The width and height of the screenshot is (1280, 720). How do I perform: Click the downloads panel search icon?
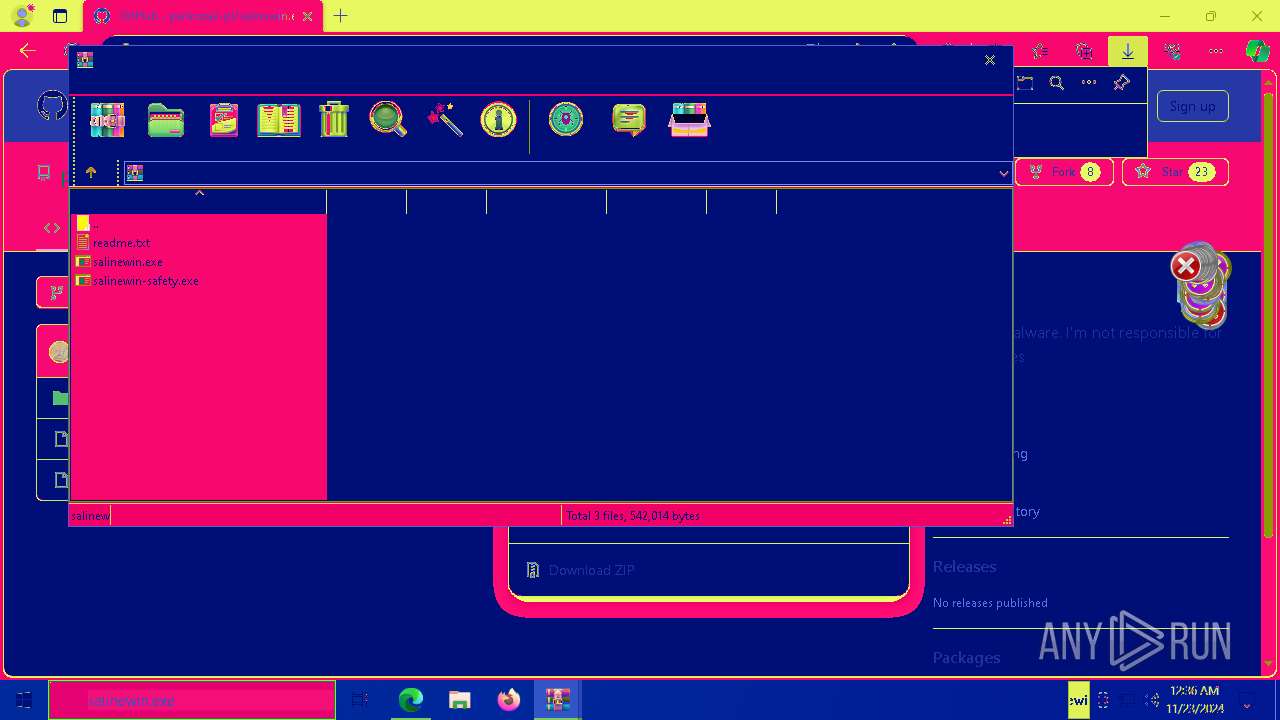click(x=1057, y=83)
